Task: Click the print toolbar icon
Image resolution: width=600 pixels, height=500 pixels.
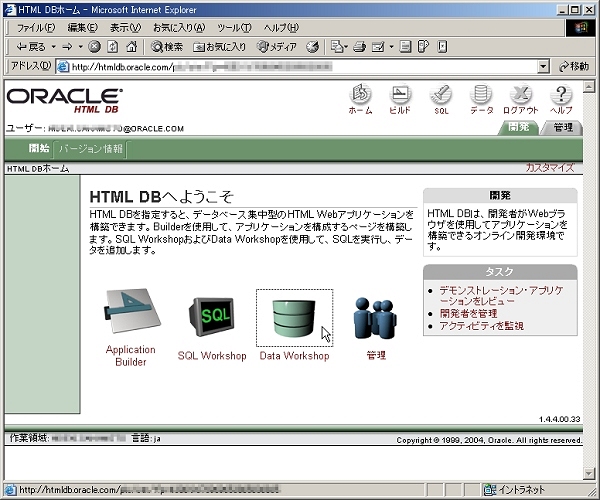Action: point(359,47)
